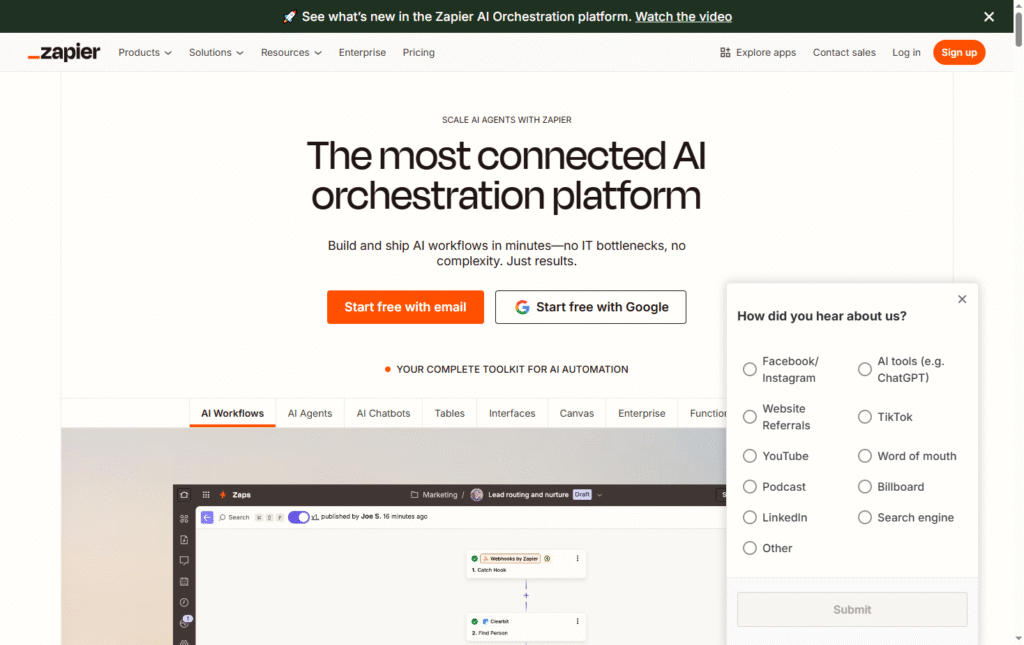Click the rocket emoji in the banner
The height and width of the screenshot is (645, 1024).
290,16
